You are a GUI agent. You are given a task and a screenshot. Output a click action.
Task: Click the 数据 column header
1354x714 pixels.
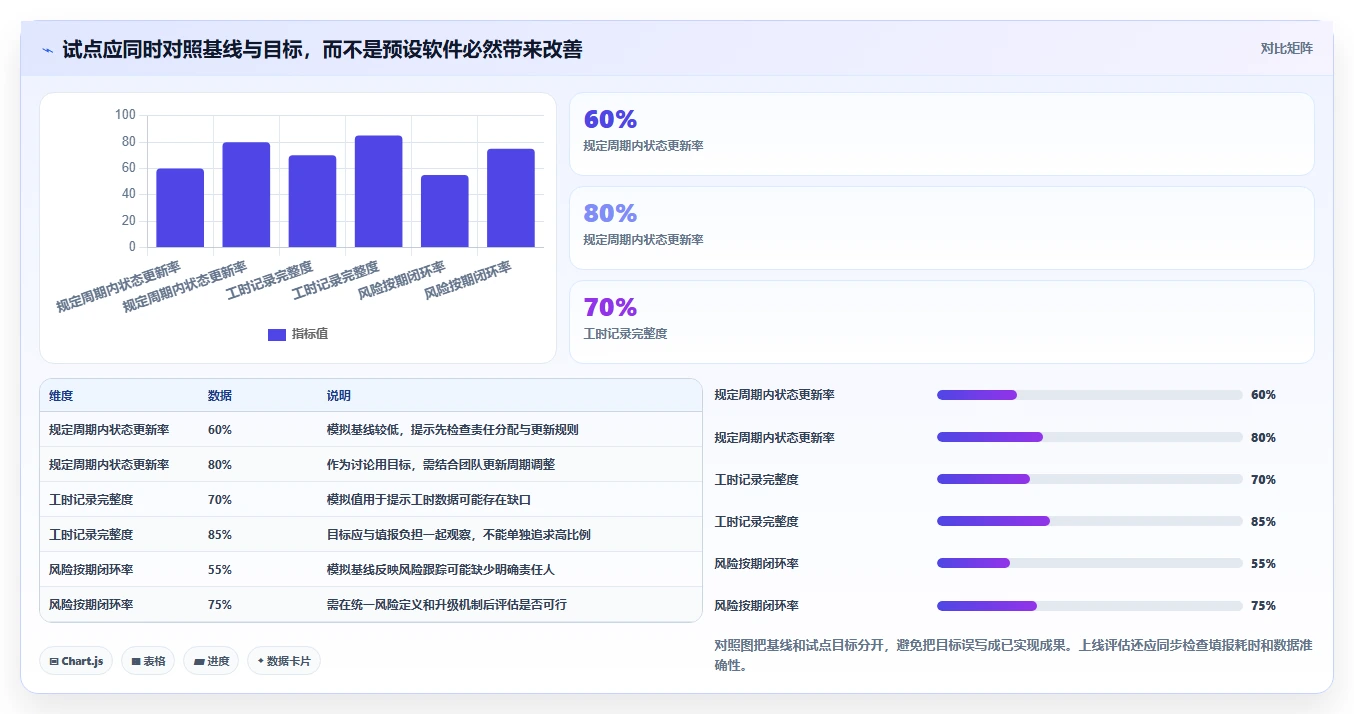tap(220, 396)
